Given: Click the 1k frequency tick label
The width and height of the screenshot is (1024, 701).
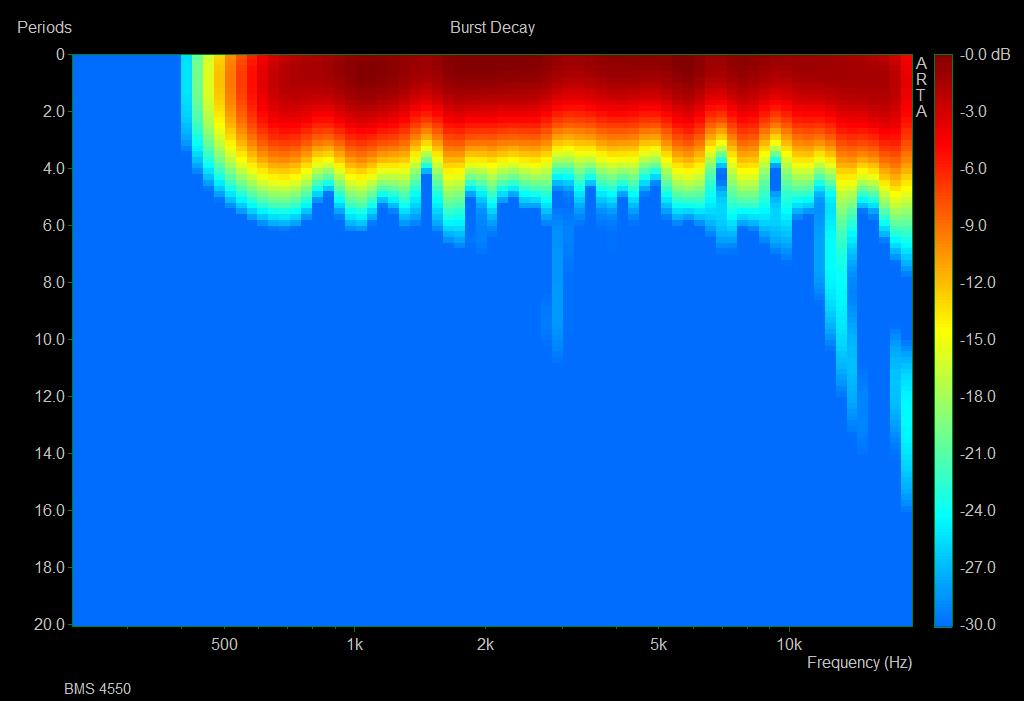Looking at the screenshot, I should (x=354, y=644).
